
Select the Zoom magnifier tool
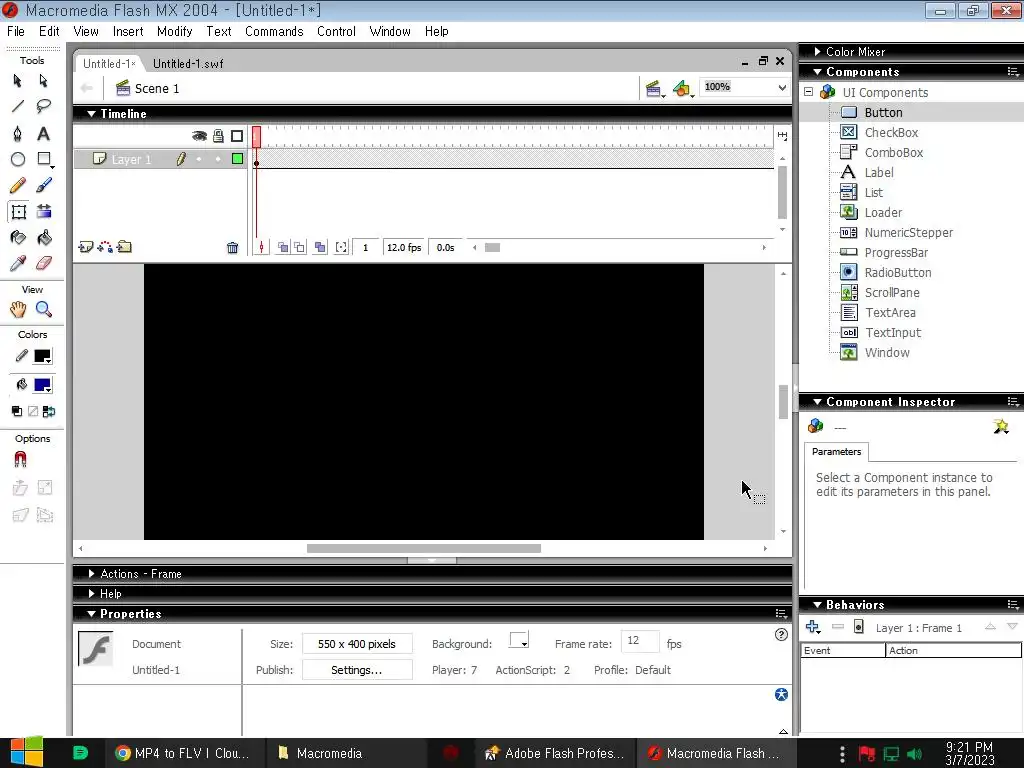[44, 310]
